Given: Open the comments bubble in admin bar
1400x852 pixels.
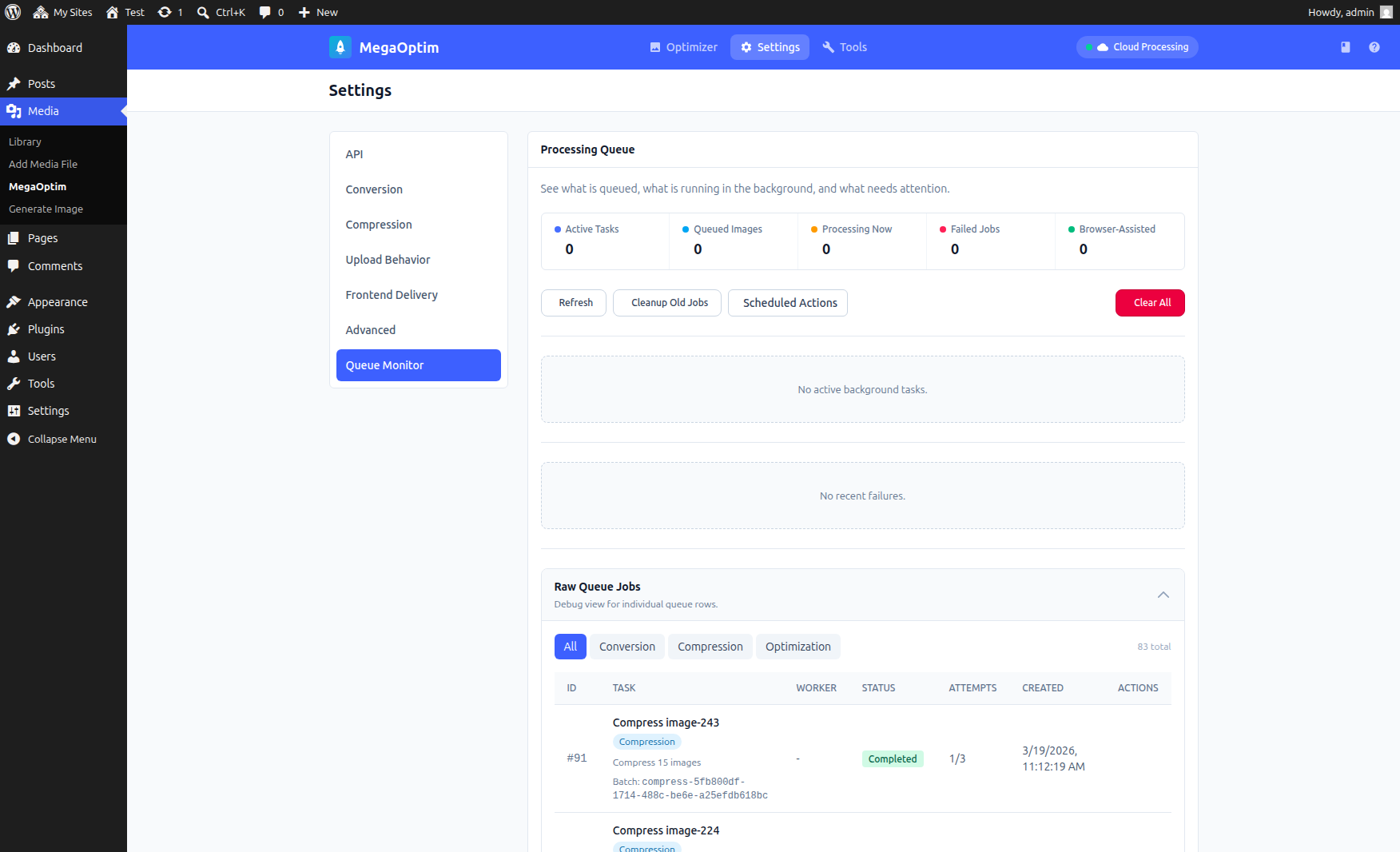Looking at the screenshot, I should click(272, 12).
